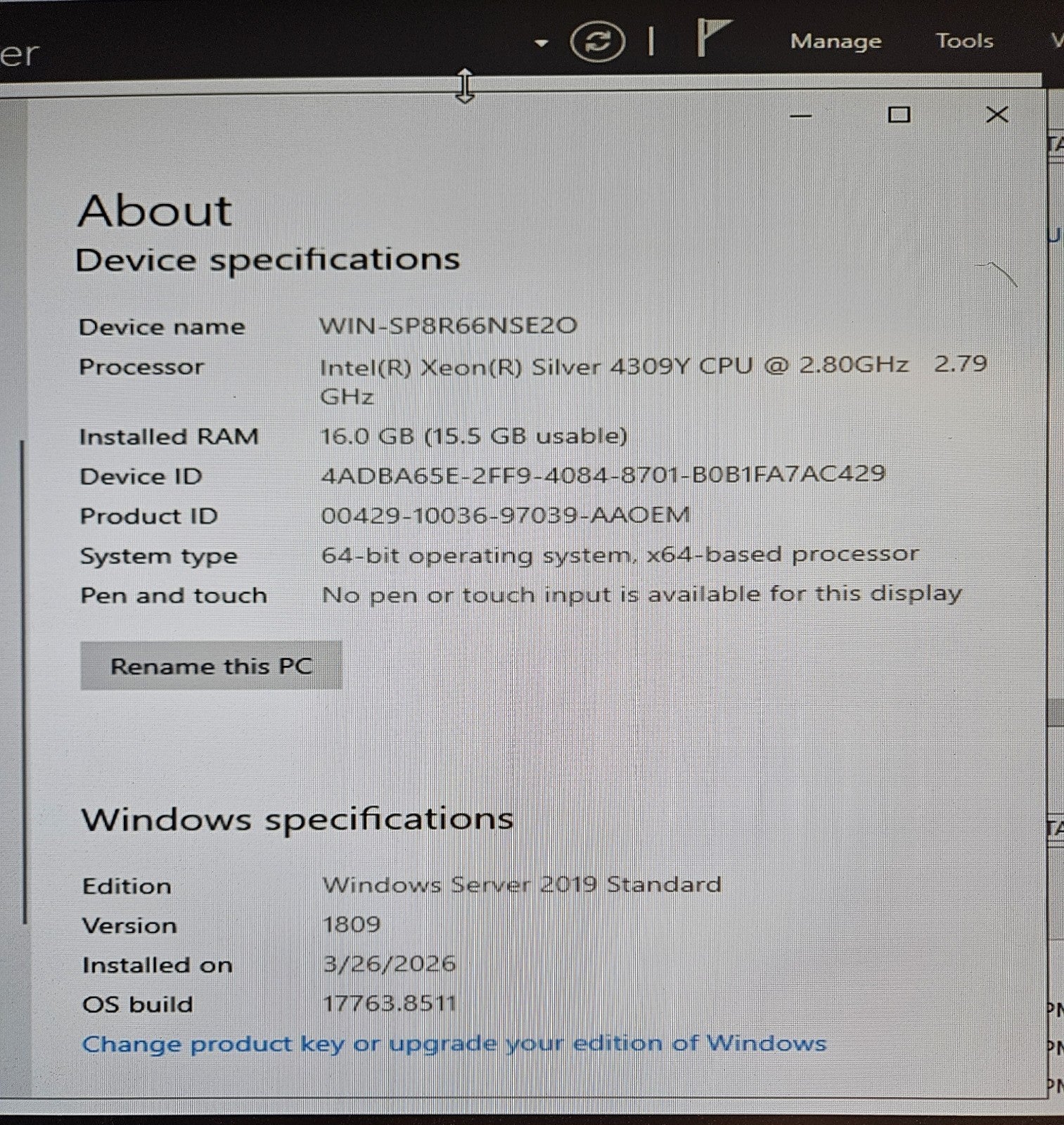Select OS build value 17763.8511
Image resolution: width=1064 pixels, height=1125 pixels.
[x=390, y=1003]
